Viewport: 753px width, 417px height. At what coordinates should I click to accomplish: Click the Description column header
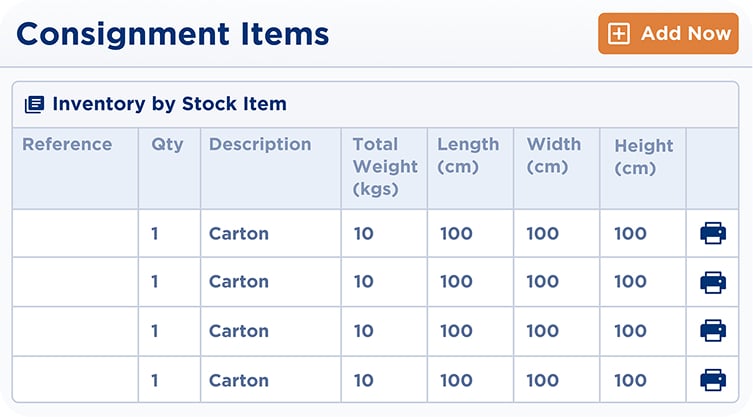[260, 144]
